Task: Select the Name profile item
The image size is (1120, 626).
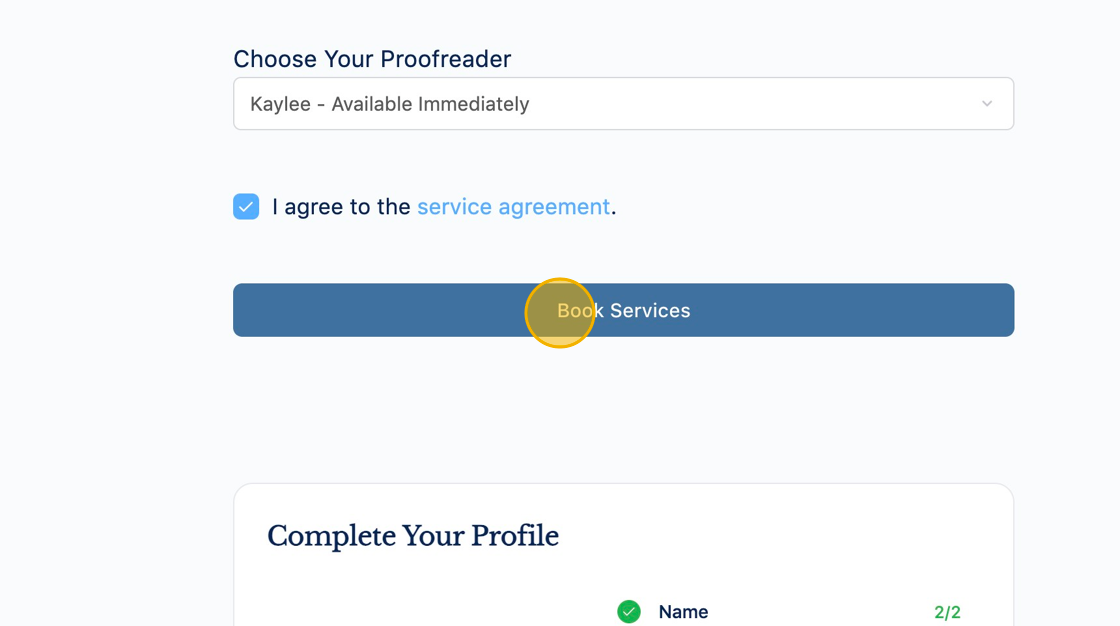Action: tap(683, 612)
